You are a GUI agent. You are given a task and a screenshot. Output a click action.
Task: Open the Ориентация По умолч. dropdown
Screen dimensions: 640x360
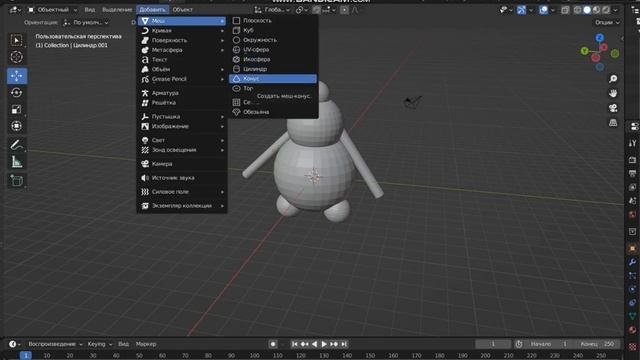(87, 22)
